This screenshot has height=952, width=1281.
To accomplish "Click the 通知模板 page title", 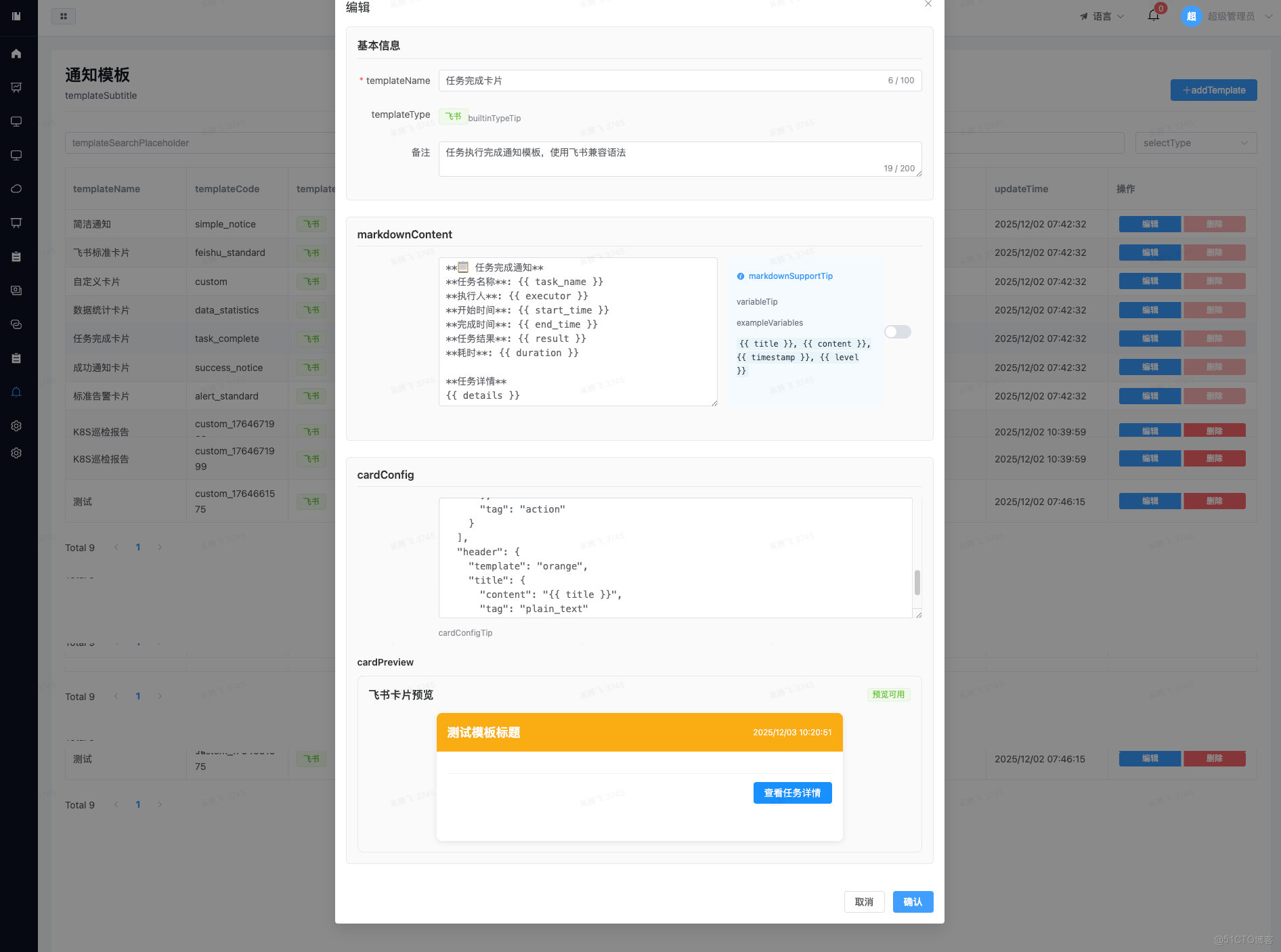I will pyautogui.click(x=97, y=74).
